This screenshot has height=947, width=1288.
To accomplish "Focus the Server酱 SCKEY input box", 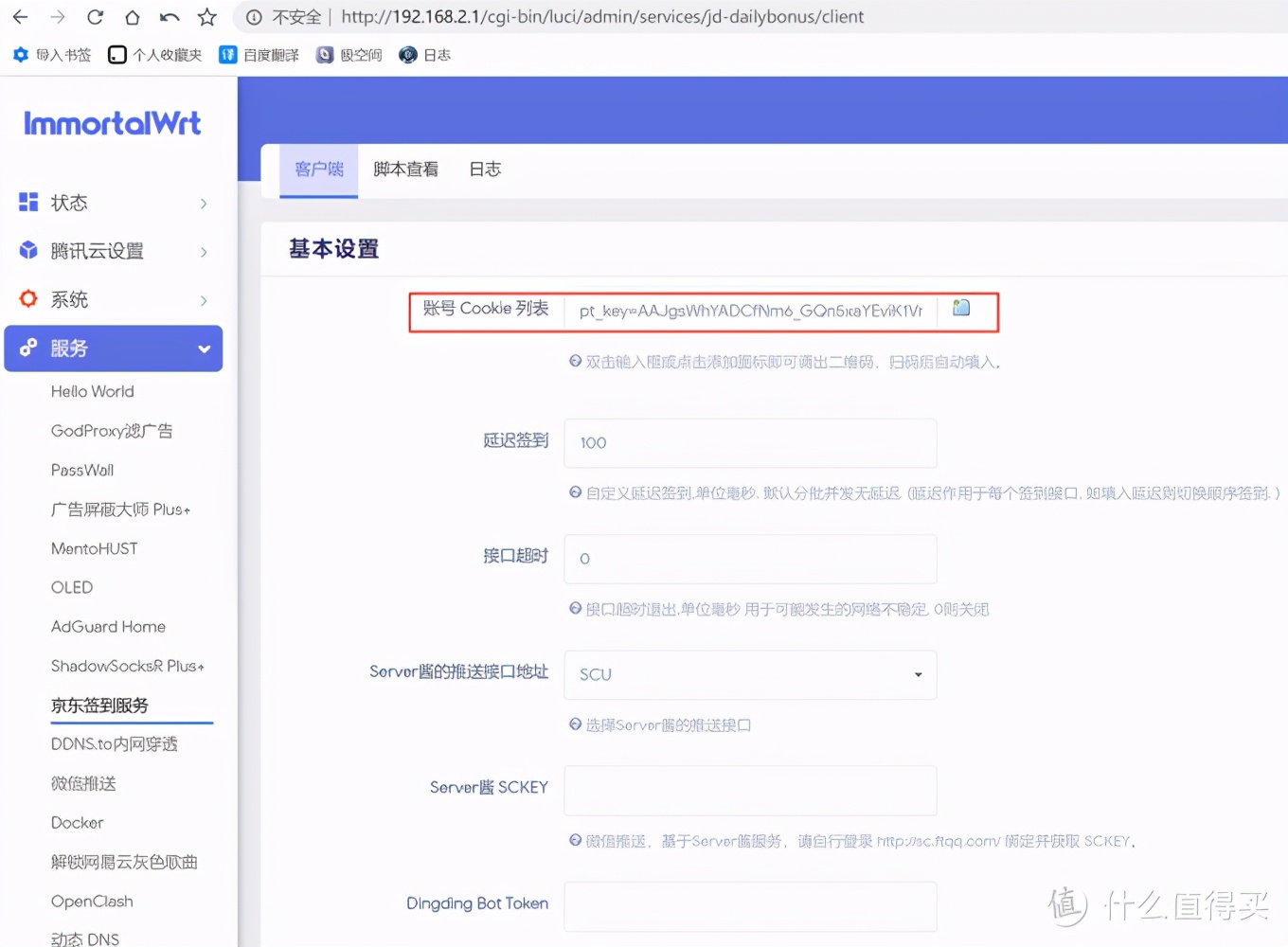I will (x=749, y=791).
